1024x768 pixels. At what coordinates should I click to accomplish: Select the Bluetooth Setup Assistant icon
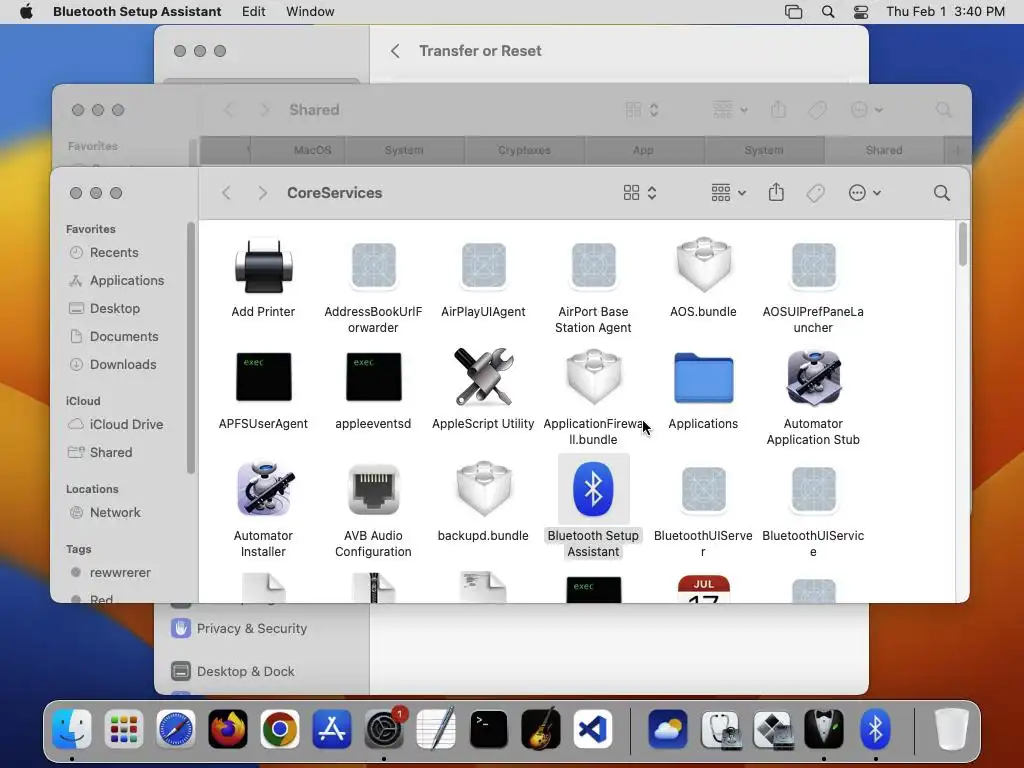click(593, 489)
